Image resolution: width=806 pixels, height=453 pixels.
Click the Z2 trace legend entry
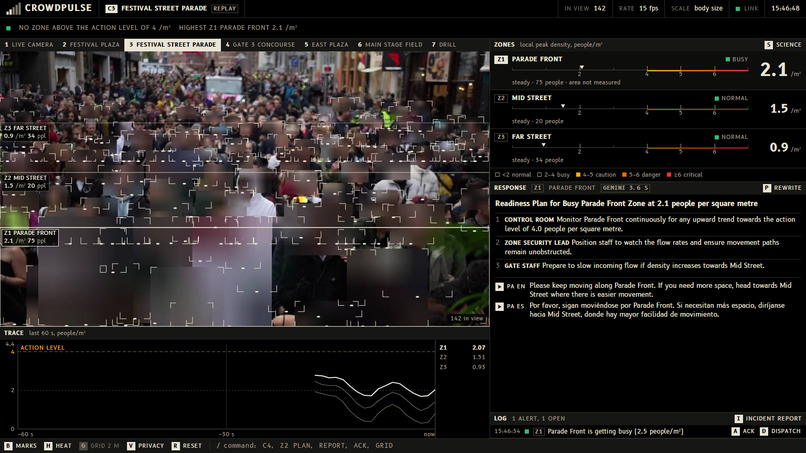pyautogui.click(x=462, y=357)
